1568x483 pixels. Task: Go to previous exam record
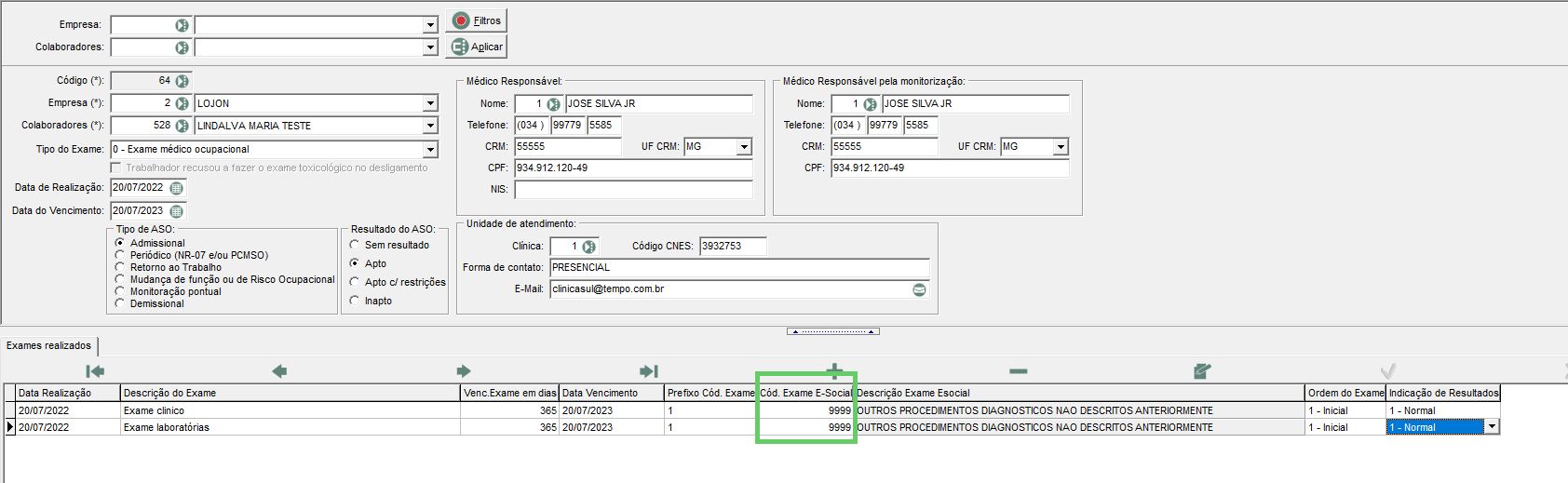click(279, 371)
